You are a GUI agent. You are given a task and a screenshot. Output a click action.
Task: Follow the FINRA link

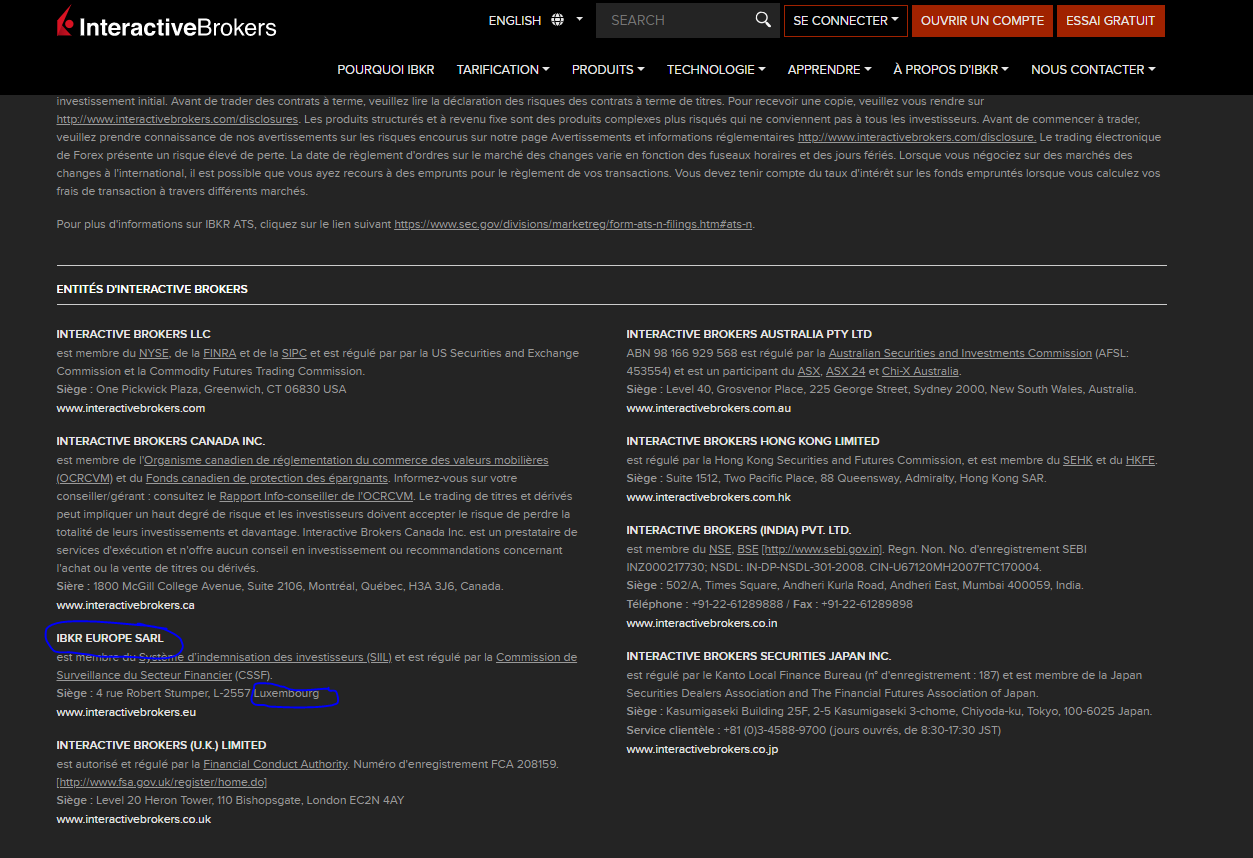click(220, 353)
